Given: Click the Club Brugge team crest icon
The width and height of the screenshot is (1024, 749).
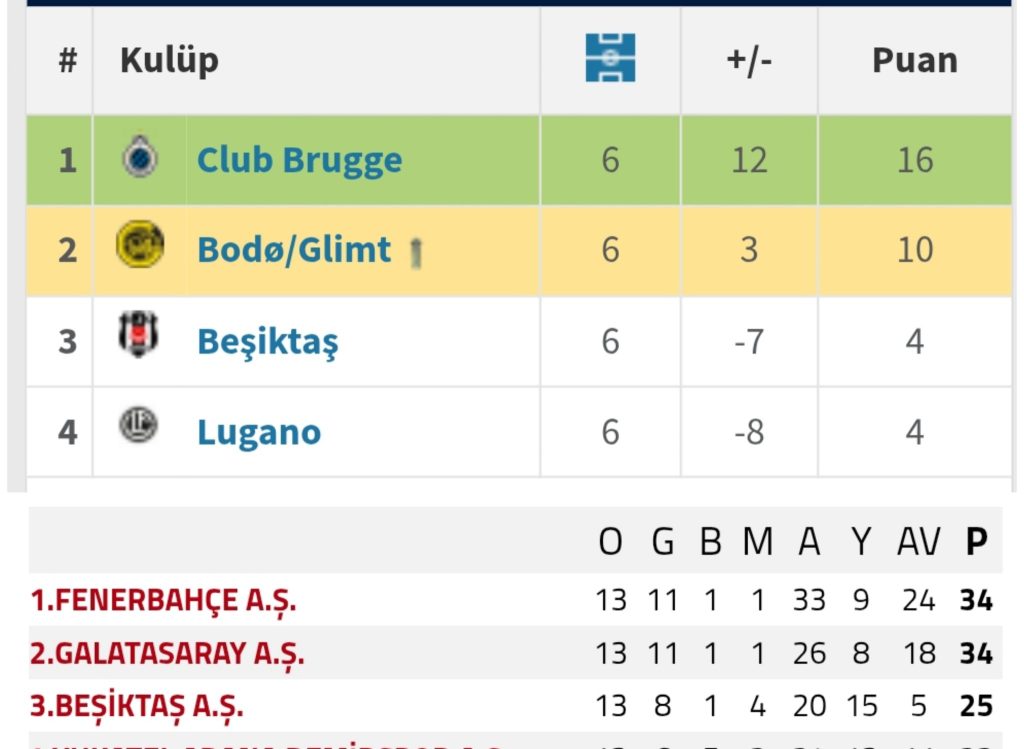Looking at the screenshot, I should (139, 158).
